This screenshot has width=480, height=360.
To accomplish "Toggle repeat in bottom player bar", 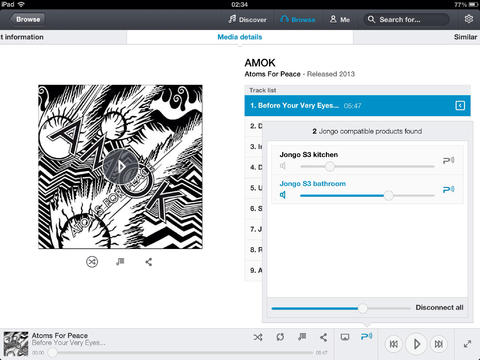I will click(x=280, y=337).
